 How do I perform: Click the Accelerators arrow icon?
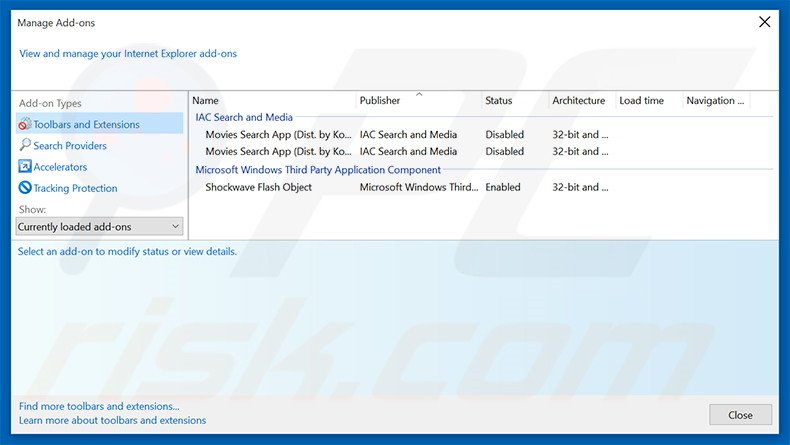tap(25, 166)
